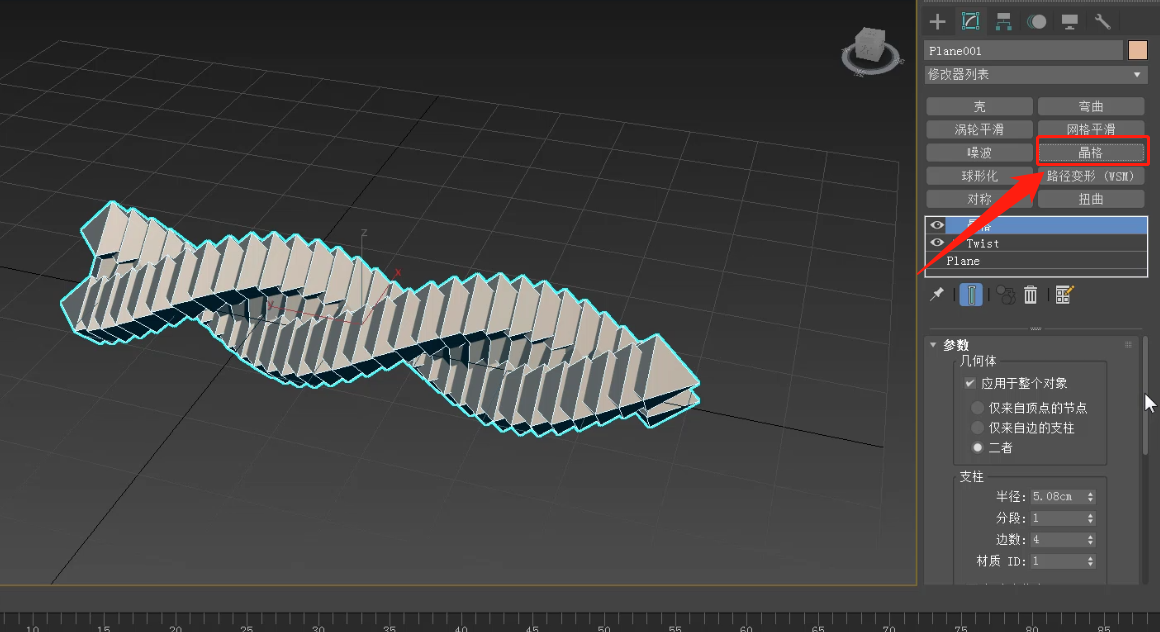Image resolution: width=1160 pixels, height=632 pixels.
Task: Open the Motion panel tab
Action: point(1036,21)
